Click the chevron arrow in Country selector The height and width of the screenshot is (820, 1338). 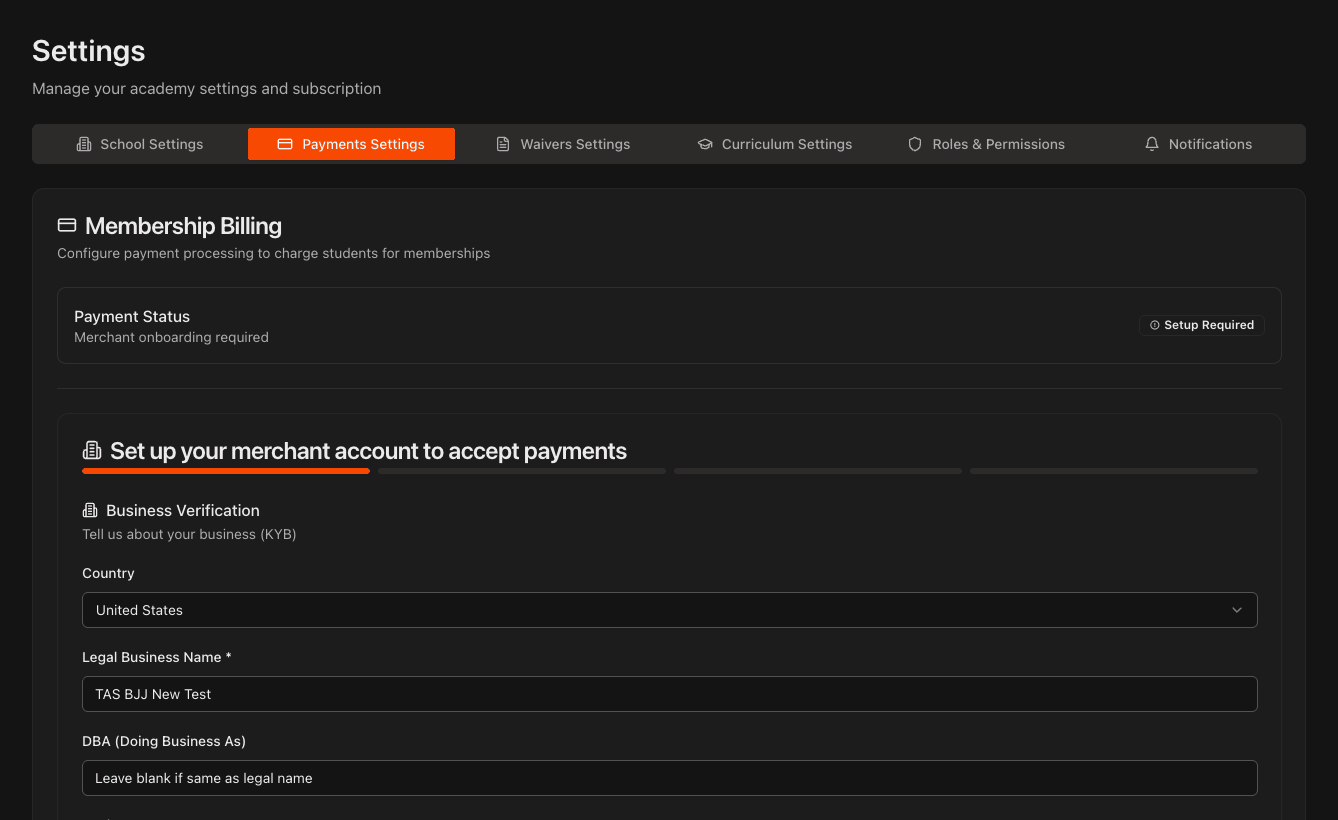[x=1237, y=610]
